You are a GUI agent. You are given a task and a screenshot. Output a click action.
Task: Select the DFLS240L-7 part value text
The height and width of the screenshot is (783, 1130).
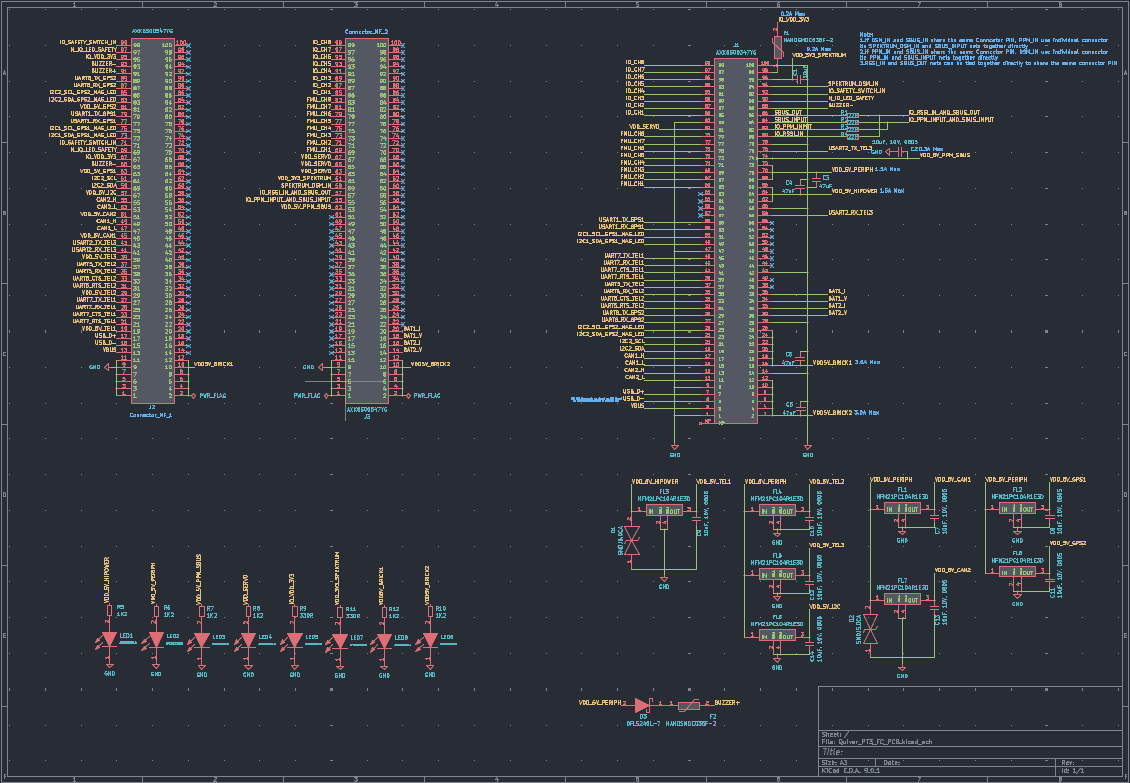click(642, 723)
